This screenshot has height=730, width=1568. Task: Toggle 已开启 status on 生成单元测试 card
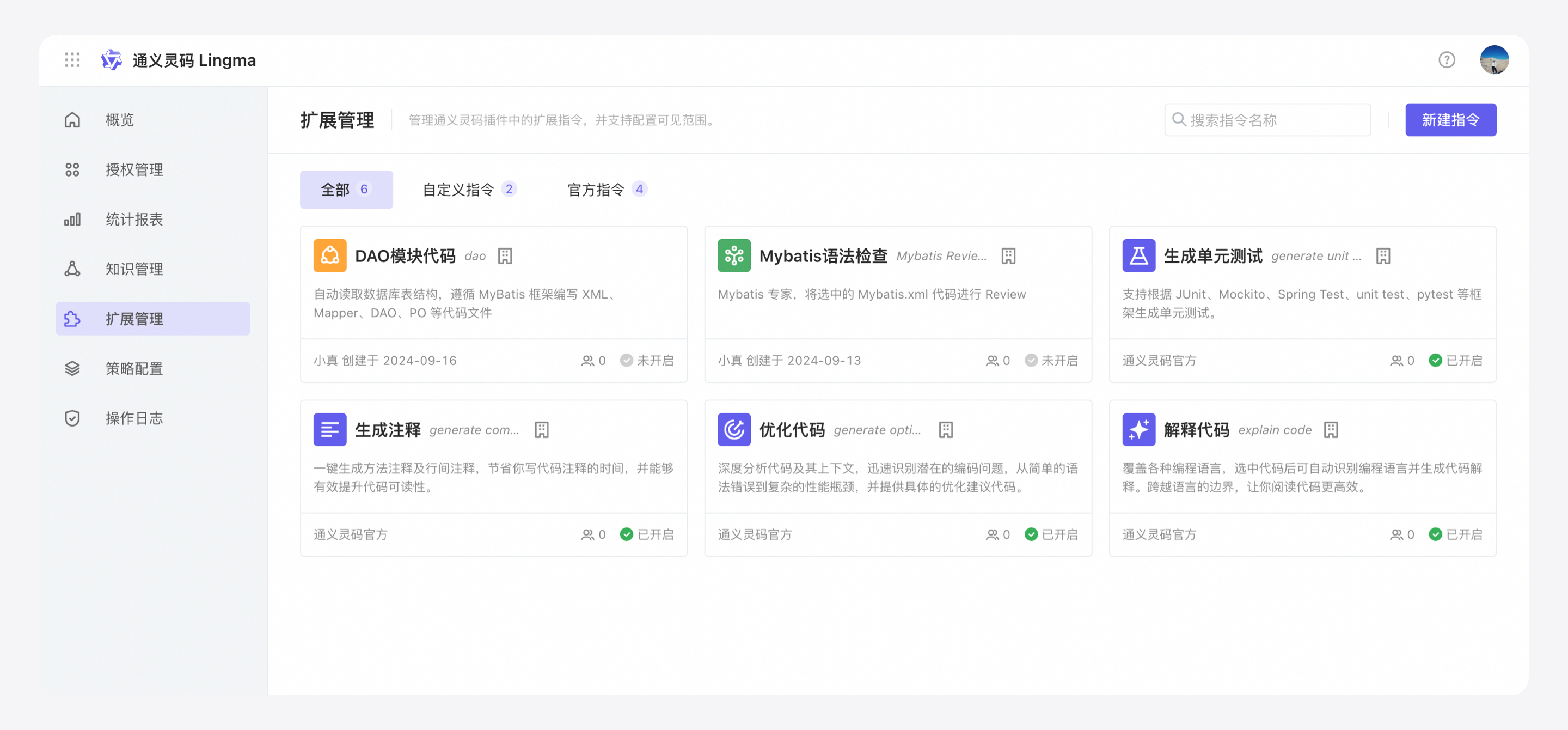pyautogui.click(x=1455, y=361)
